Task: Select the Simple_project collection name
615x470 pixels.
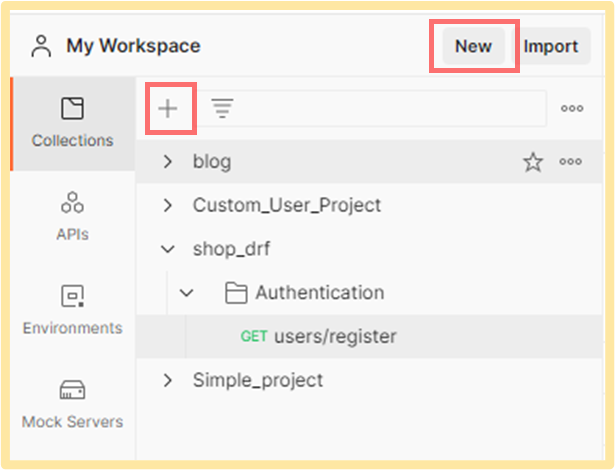Action: click(x=258, y=380)
